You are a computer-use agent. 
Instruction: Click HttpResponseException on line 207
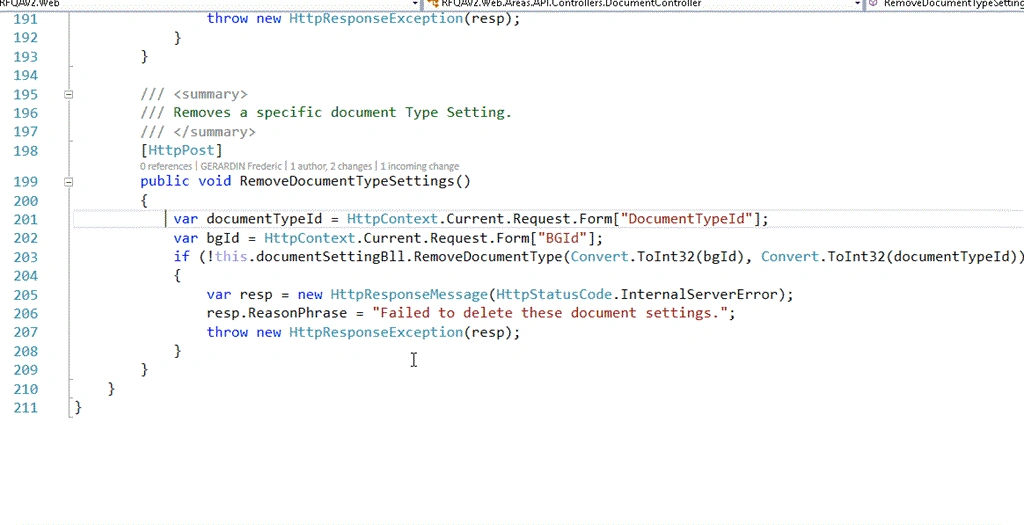pos(376,332)
